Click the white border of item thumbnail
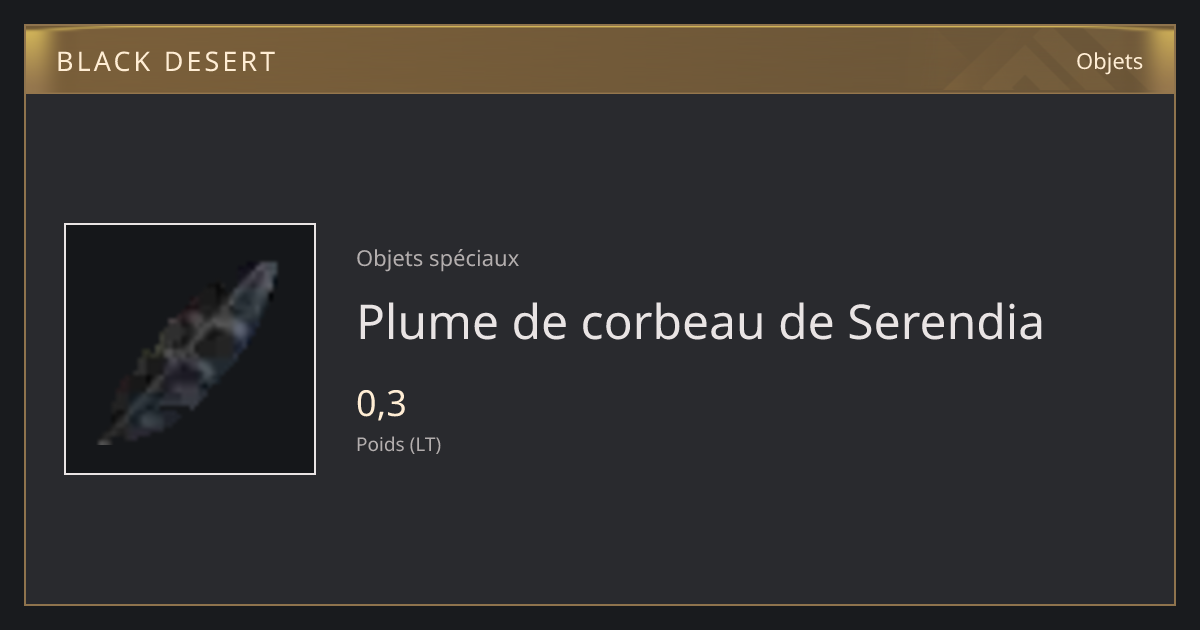The width and height of the screenshot is (1200, 630). click(x=190, y=225)
